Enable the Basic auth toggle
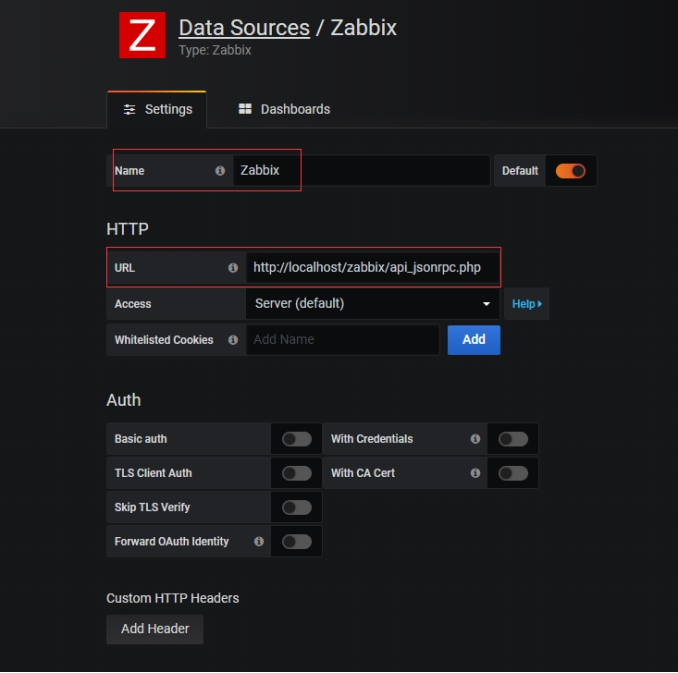The width and height of the screenshot is (678, 673). [297, 439]
